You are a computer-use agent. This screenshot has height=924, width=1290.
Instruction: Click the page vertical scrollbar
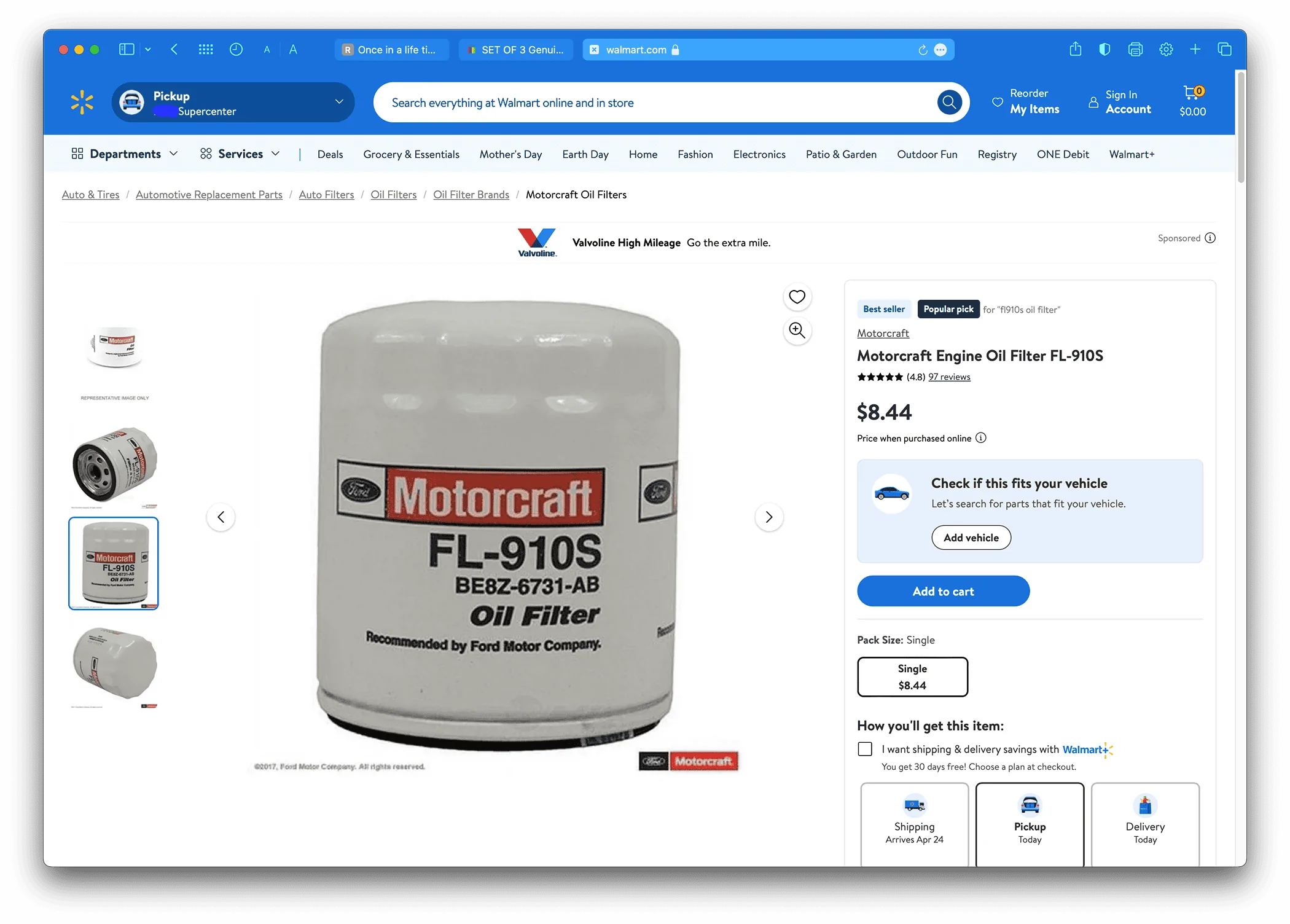pos(1241,127)
